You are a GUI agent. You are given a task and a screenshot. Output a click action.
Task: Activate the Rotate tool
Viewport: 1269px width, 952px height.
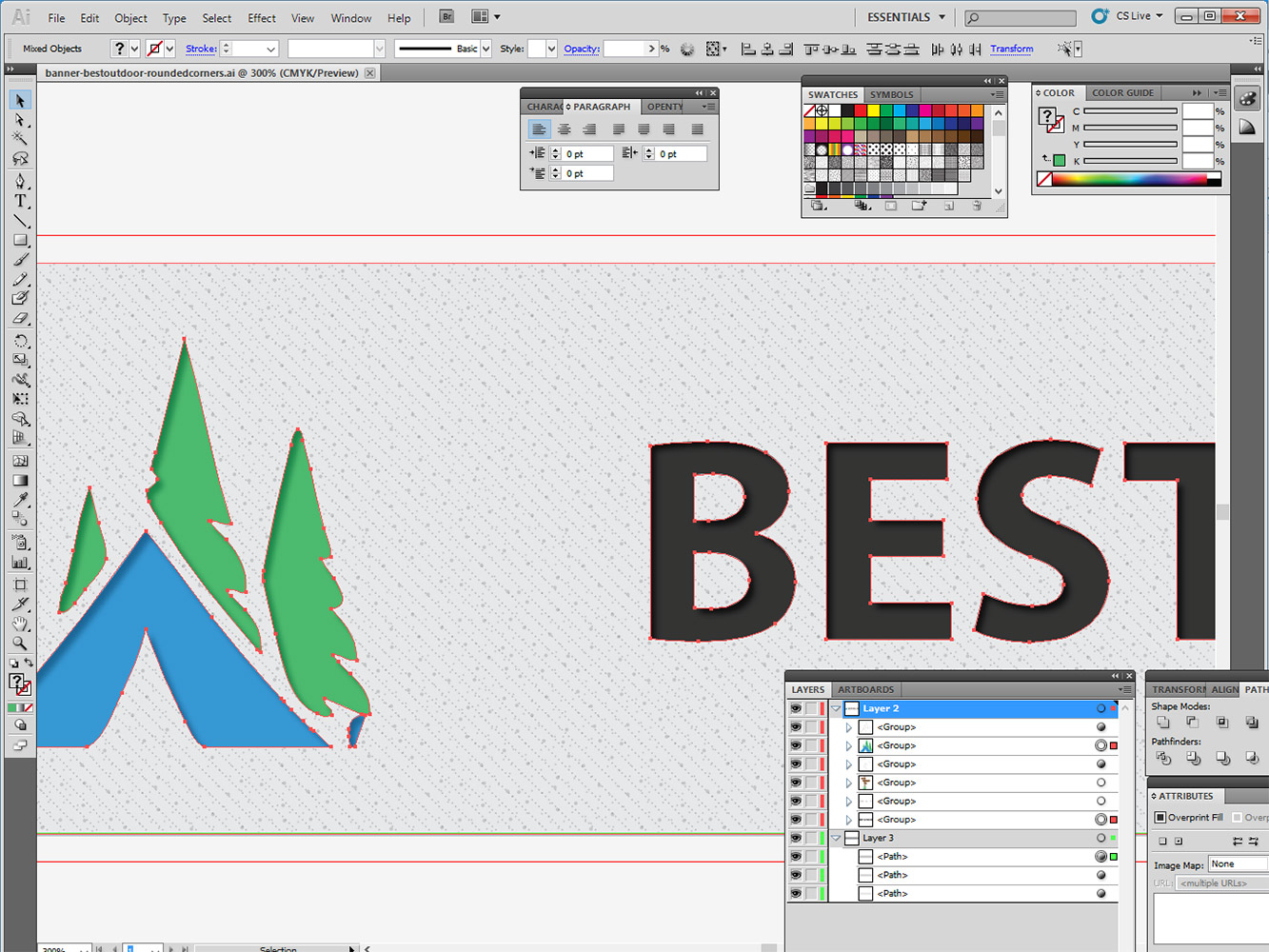coord(20,341)
